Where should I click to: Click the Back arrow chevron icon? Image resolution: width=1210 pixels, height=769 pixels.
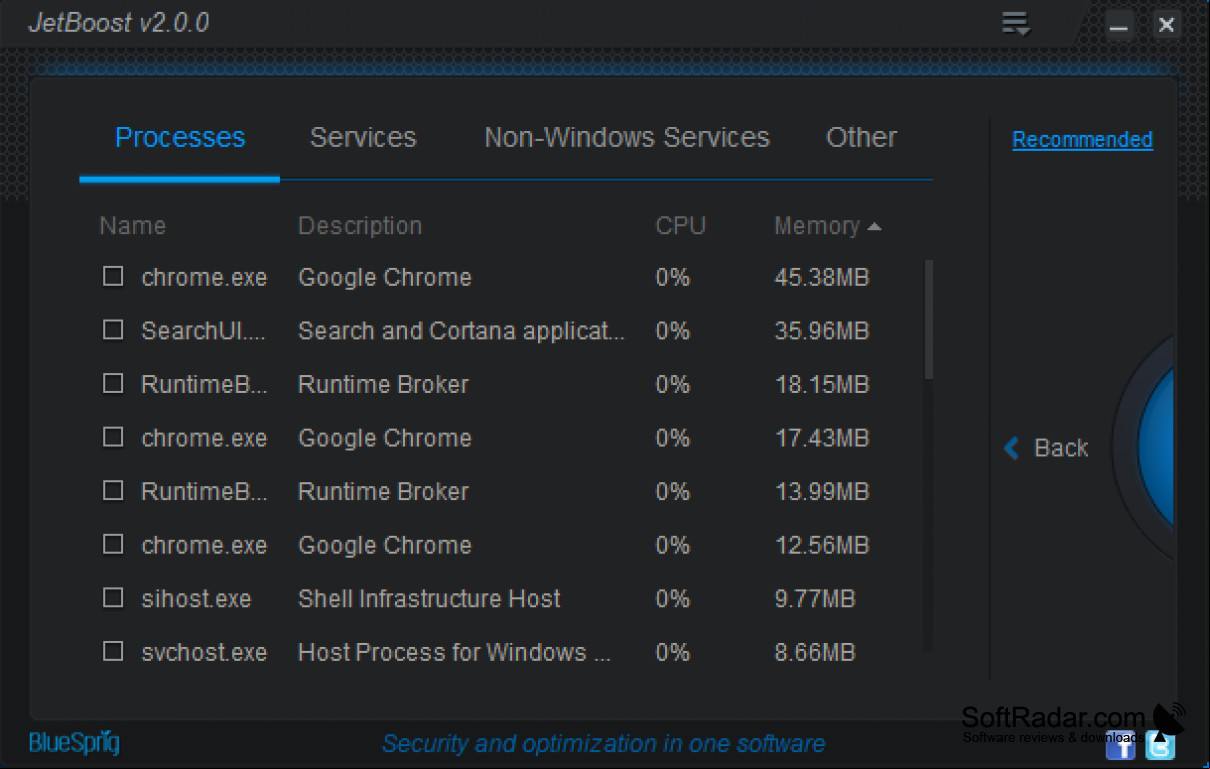tap(1012, 448)
